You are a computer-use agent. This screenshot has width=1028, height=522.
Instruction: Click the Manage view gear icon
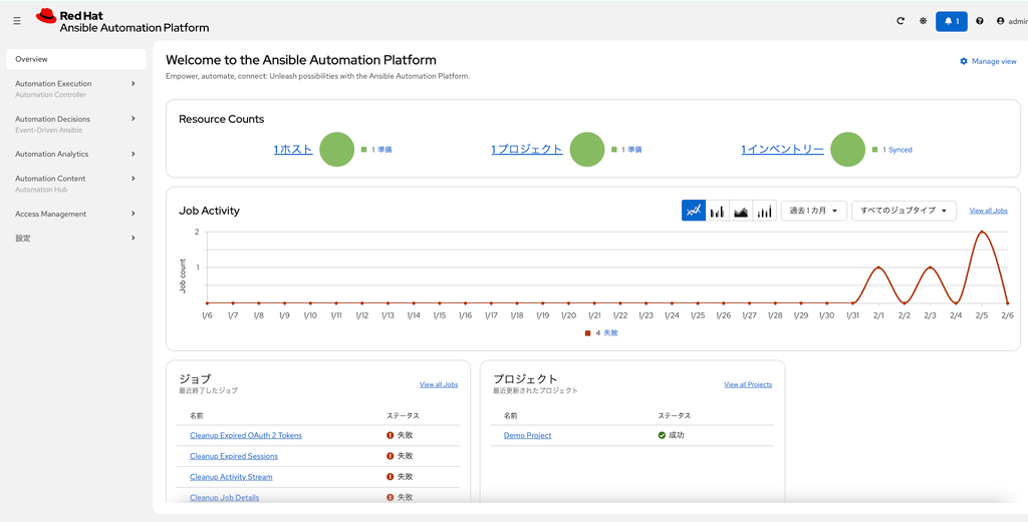click(x=964, y=61)
